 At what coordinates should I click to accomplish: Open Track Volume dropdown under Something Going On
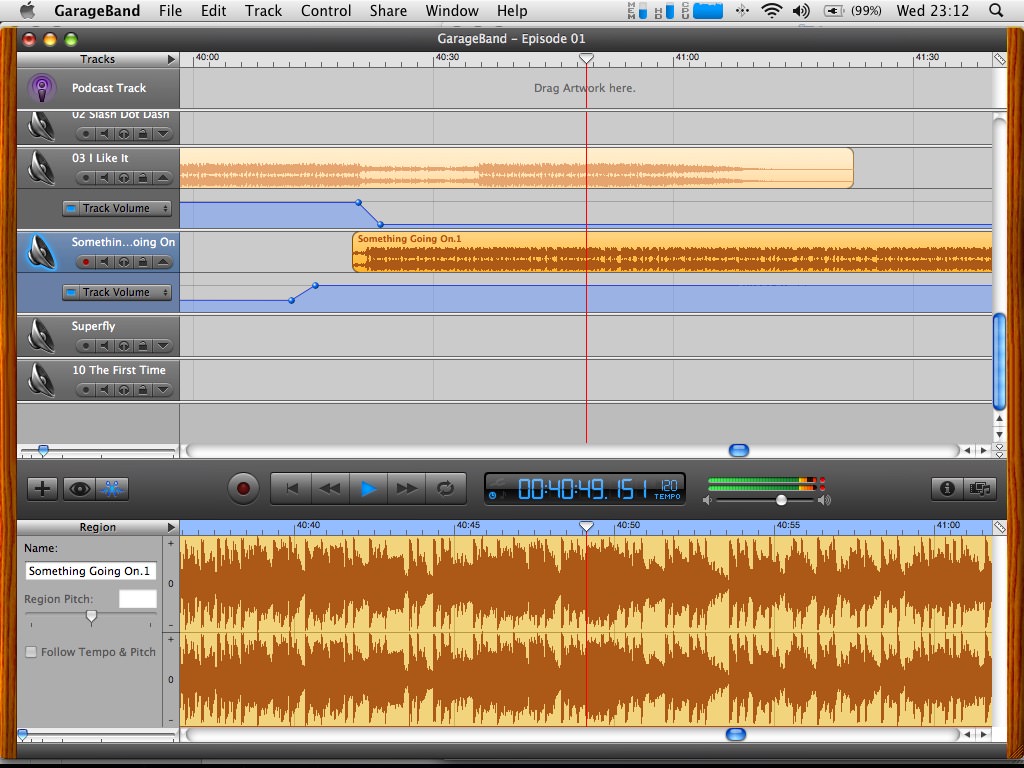(x=117, y=293)
